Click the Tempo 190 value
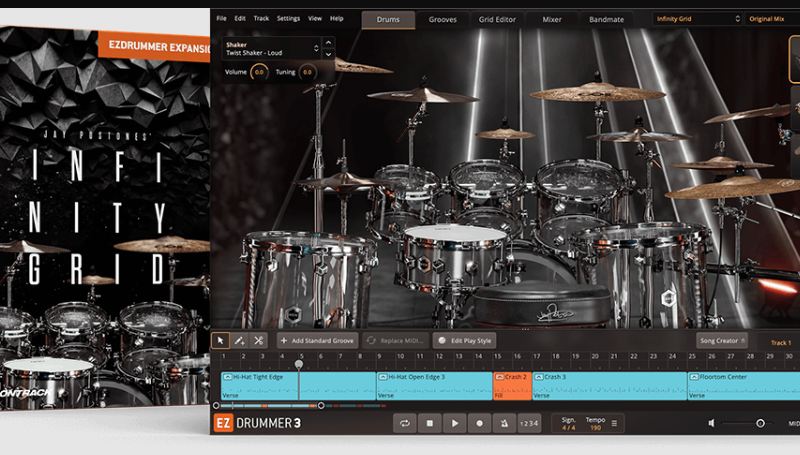 pos(595,427)
